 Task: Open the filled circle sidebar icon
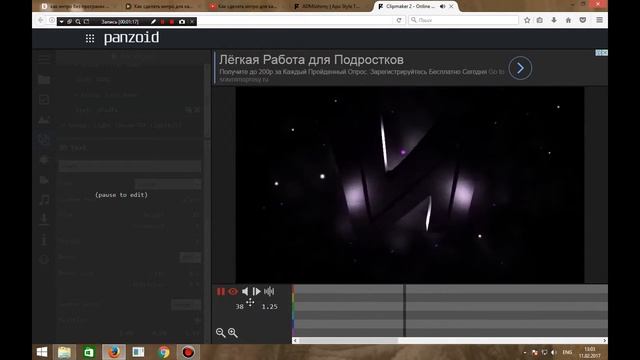point(44,160)
